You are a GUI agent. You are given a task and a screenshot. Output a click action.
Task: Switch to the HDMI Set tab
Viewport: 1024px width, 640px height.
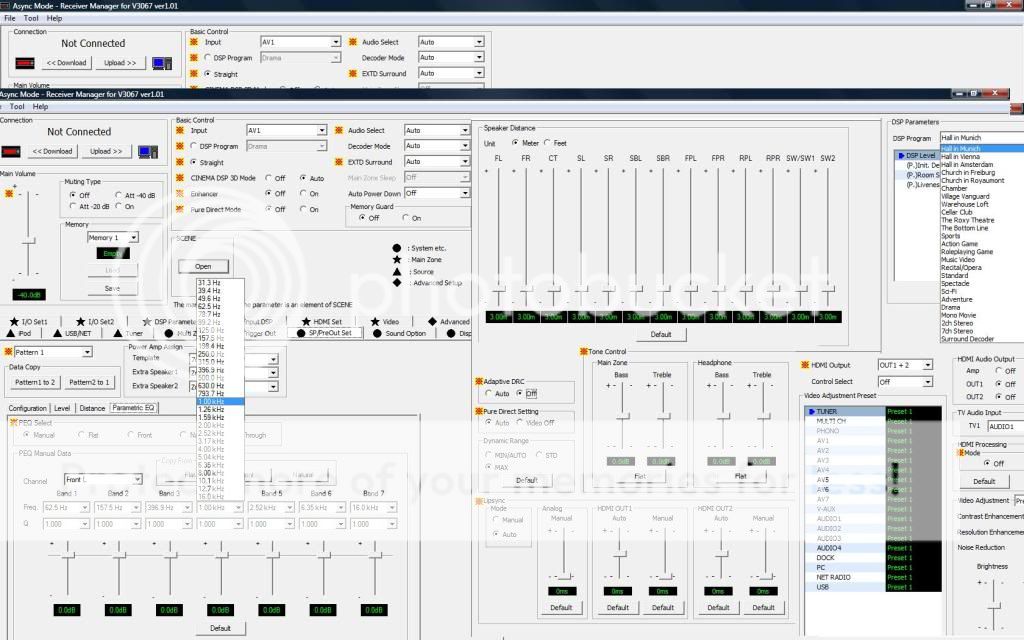[x=325, y=322]
